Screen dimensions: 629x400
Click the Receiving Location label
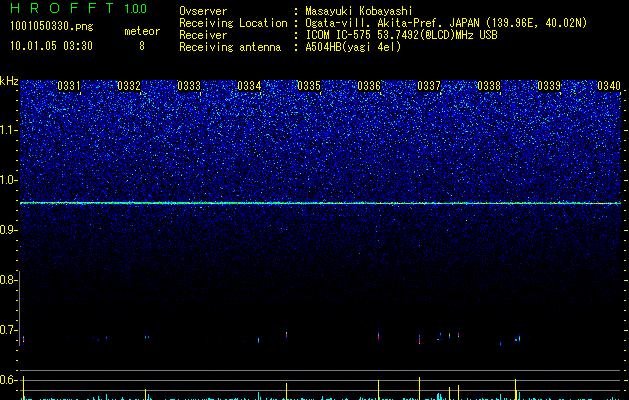point(233,23)
